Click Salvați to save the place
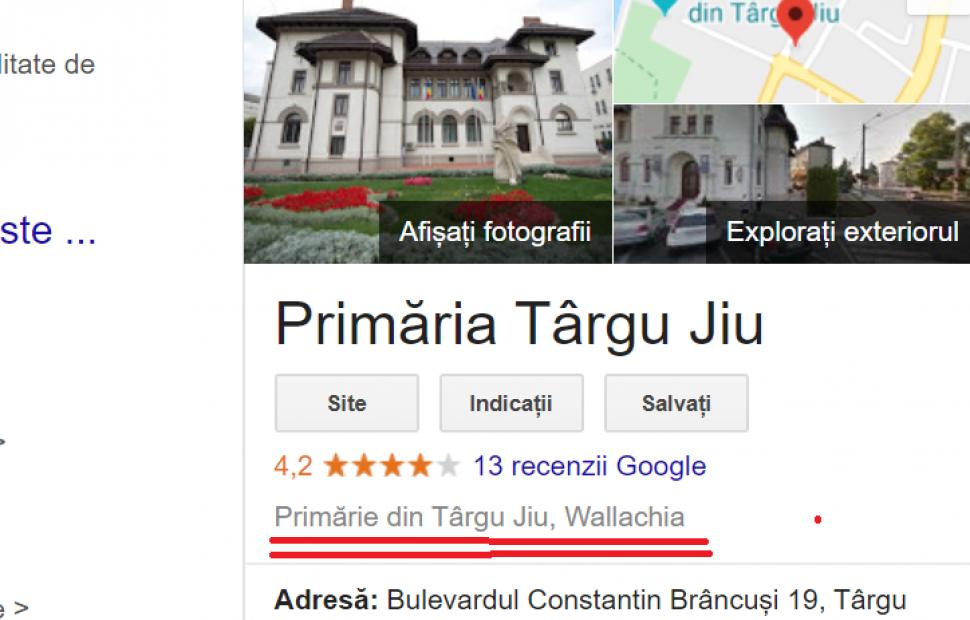The width and height of the screenshot is (970, 620). [676, 403]
